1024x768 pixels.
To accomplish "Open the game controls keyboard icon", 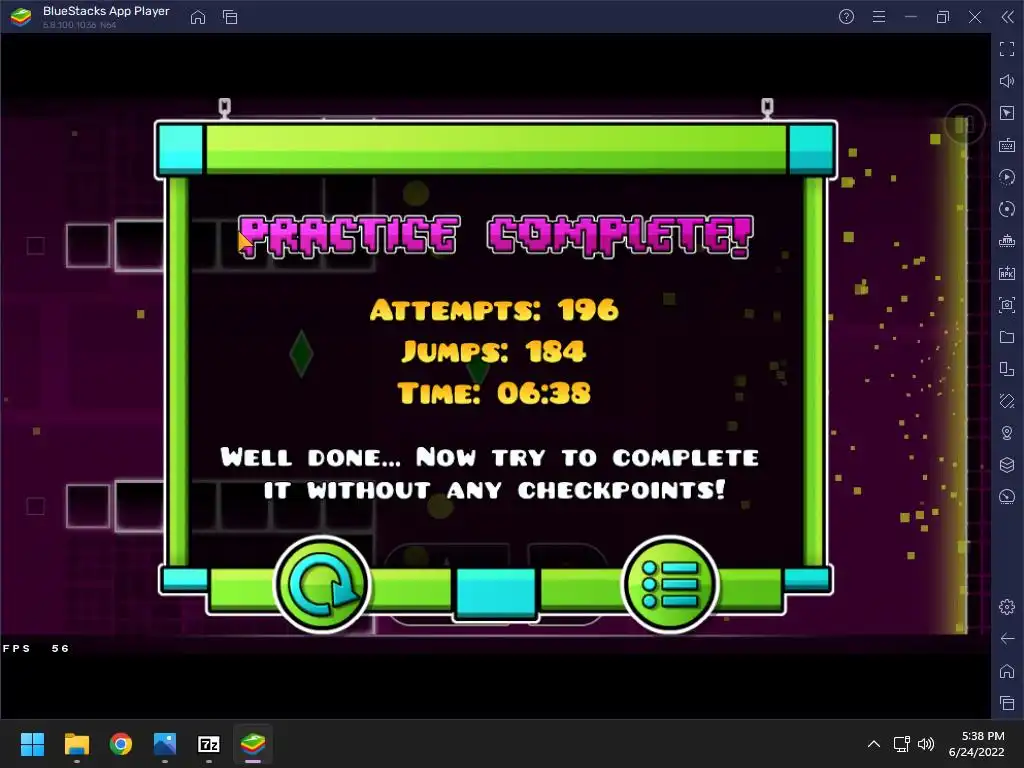I will [1007, 145].
